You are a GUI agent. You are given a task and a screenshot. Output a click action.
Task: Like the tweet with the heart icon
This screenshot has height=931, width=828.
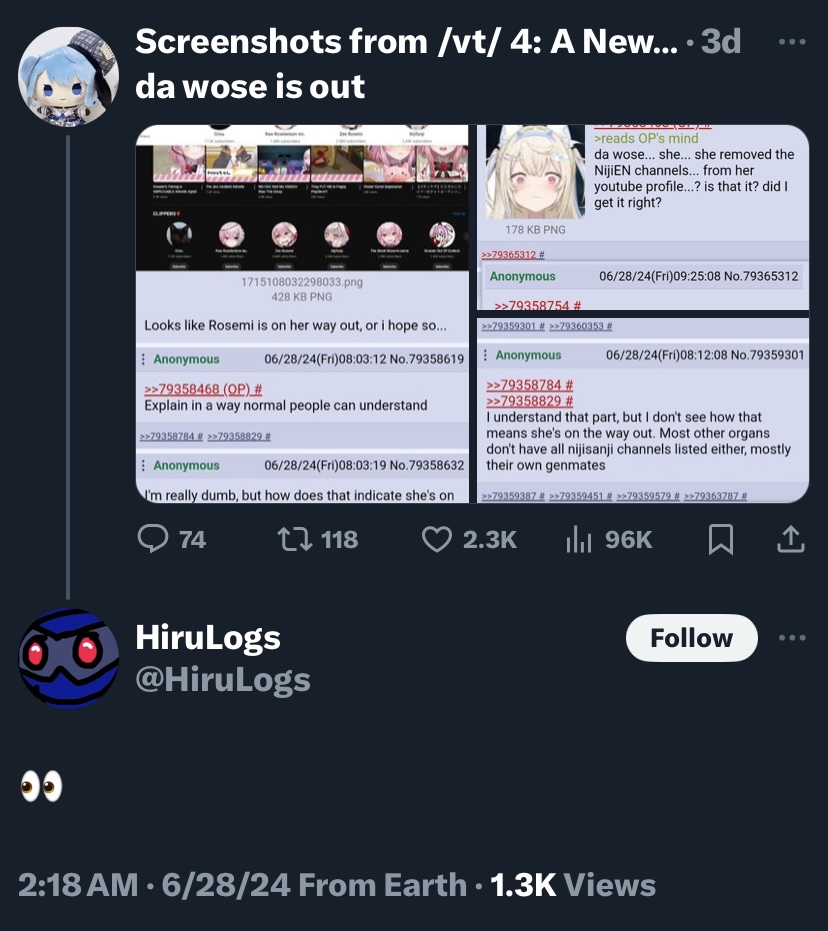tap(437, 539)
